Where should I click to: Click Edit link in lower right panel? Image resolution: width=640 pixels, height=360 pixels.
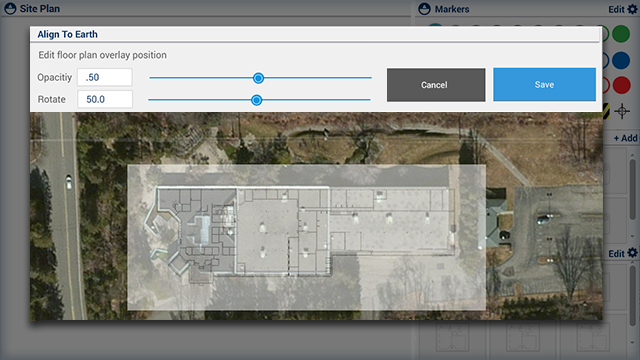(616, 253)
